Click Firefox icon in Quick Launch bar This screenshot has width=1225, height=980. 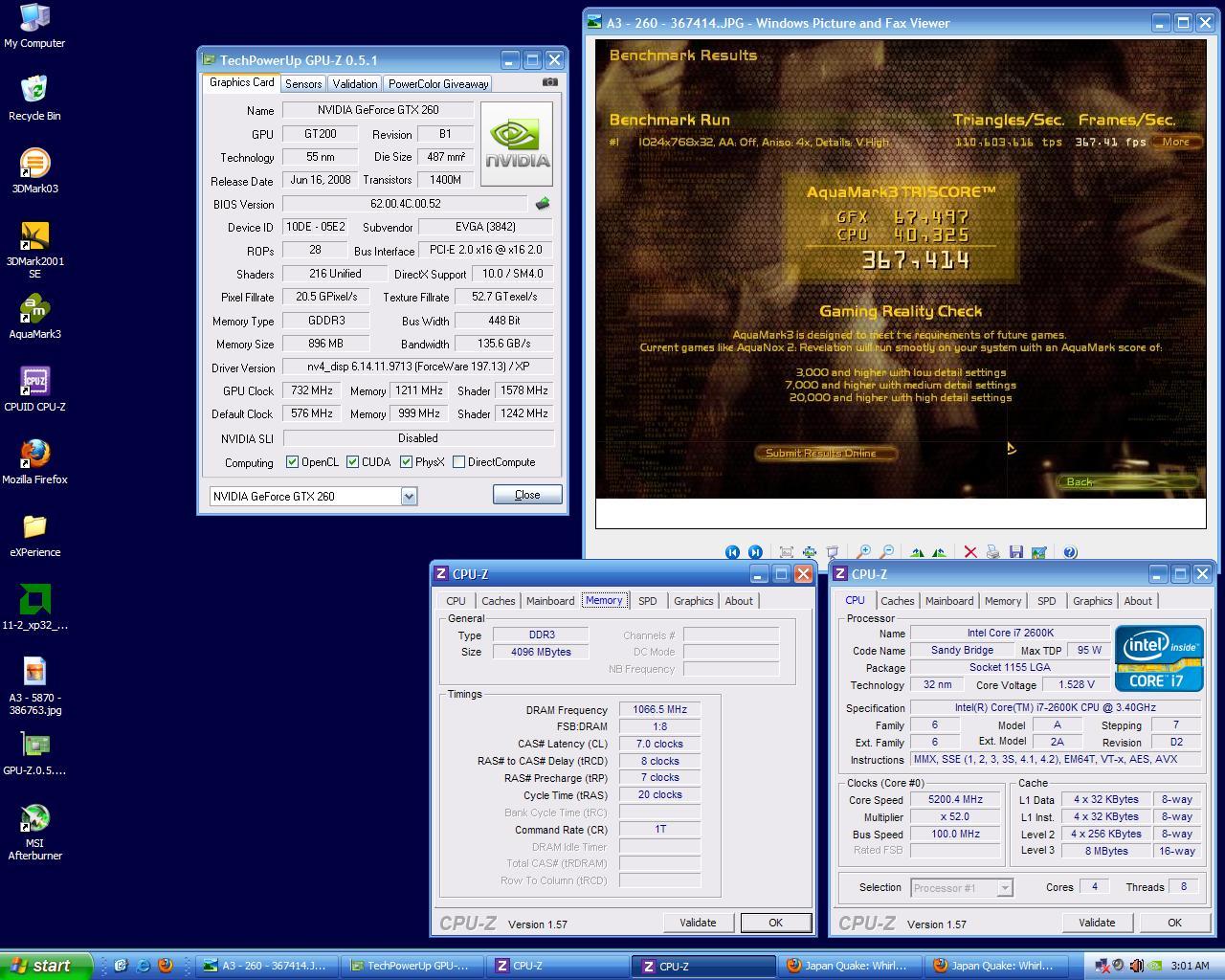point(165,966)
